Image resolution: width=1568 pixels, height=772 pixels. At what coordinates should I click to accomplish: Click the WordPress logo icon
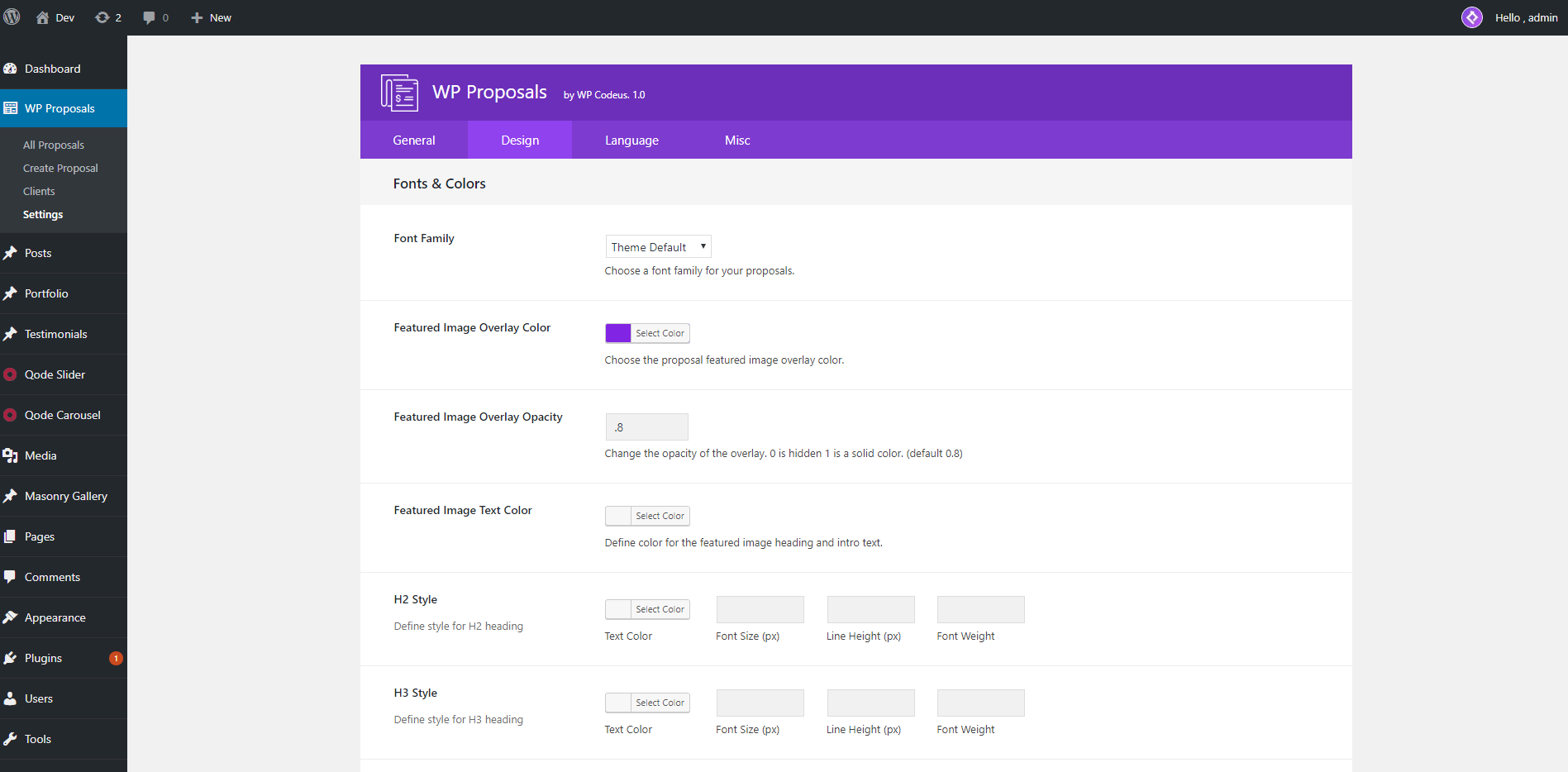[x=12, y=17]
